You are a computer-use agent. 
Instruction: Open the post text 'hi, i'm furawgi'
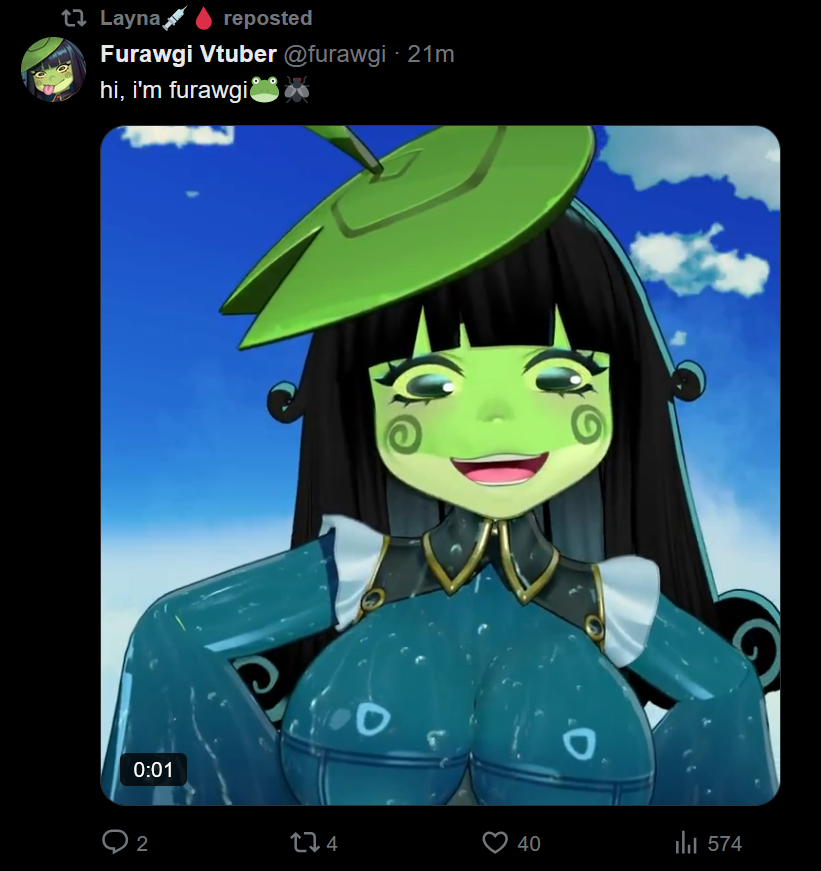173,90
